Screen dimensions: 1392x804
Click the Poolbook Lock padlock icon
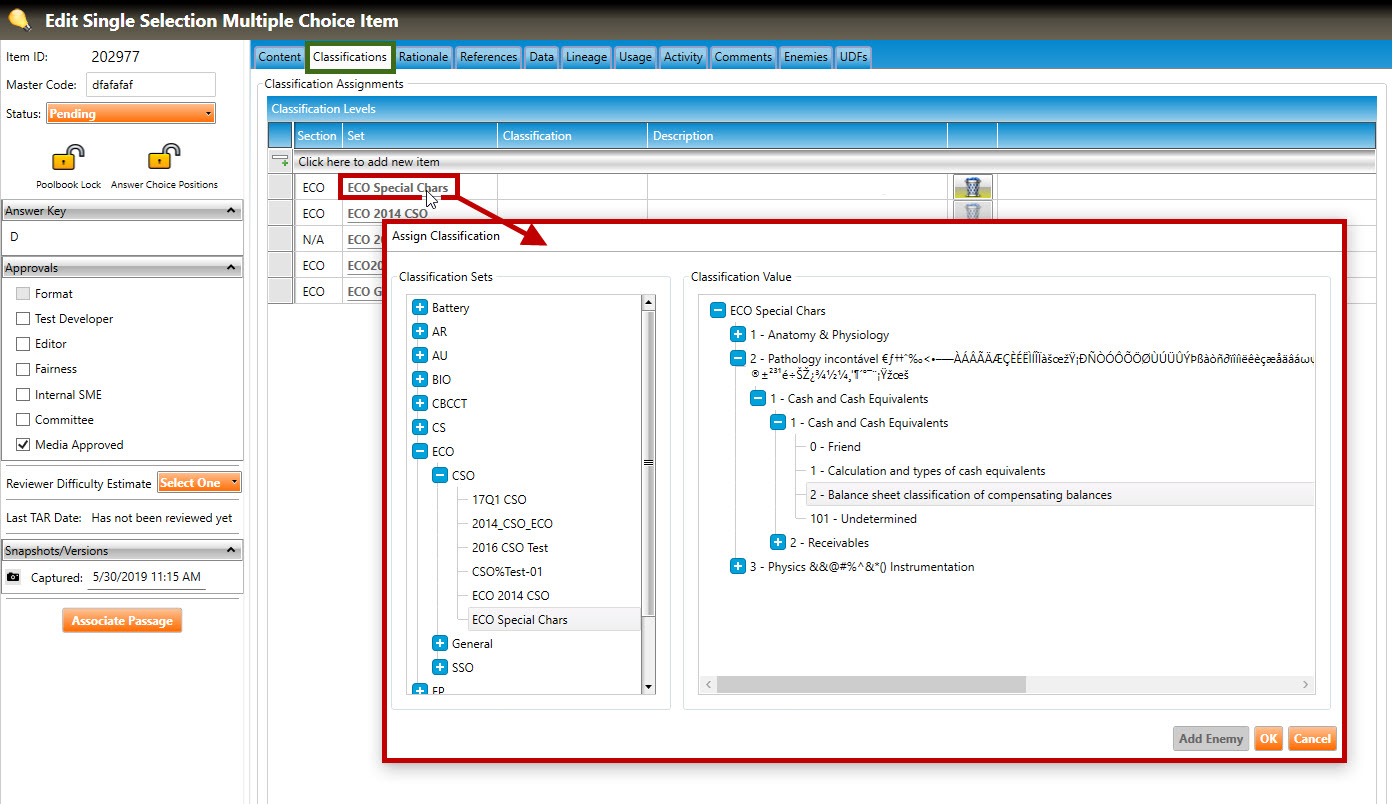pos(68,158)
